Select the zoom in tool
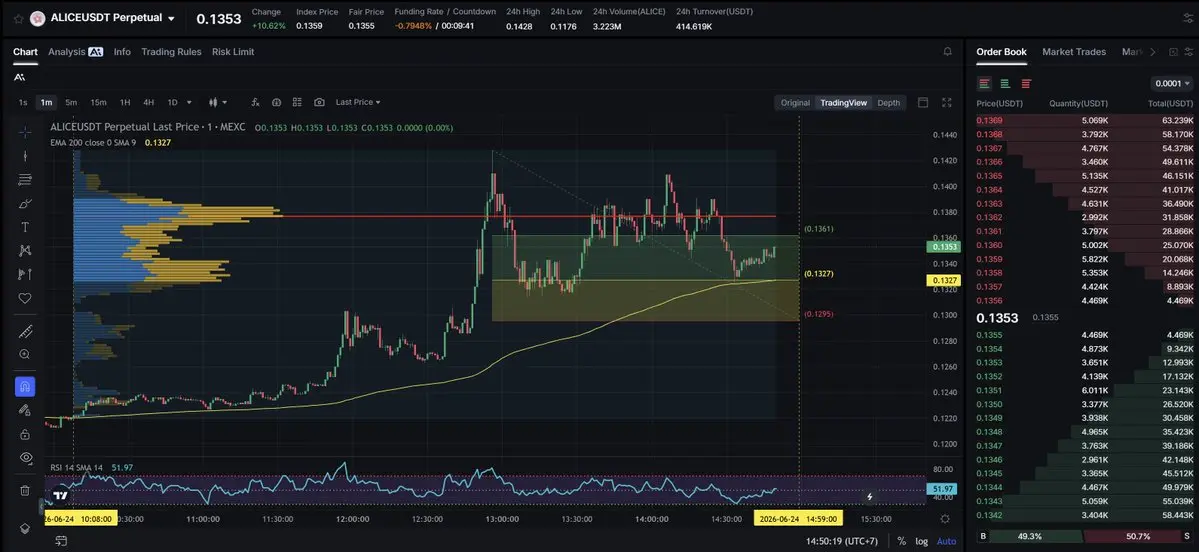Viewport: 1199px width, 552px height. 24,354
